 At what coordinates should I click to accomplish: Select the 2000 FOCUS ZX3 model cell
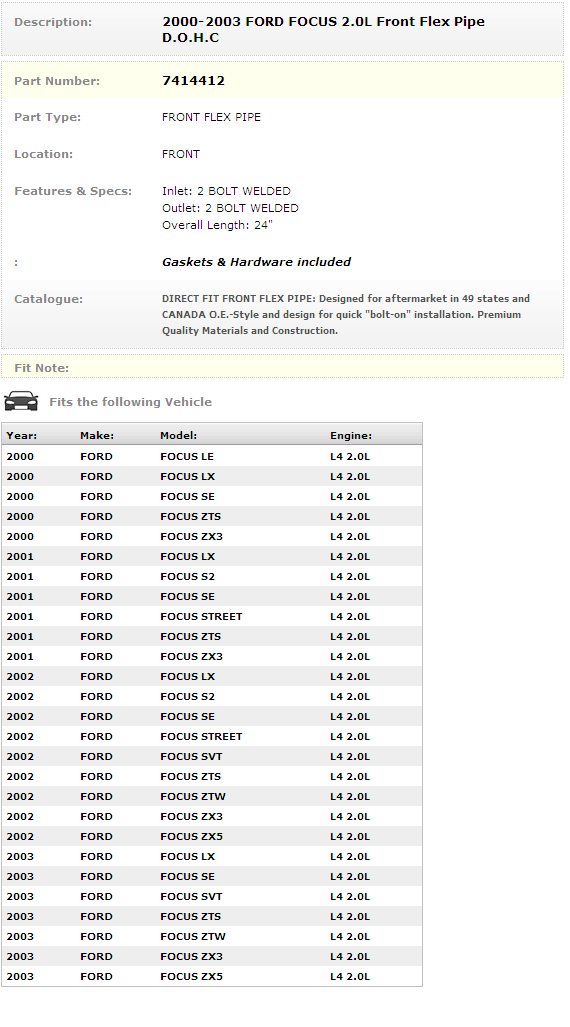click(191, 536)
